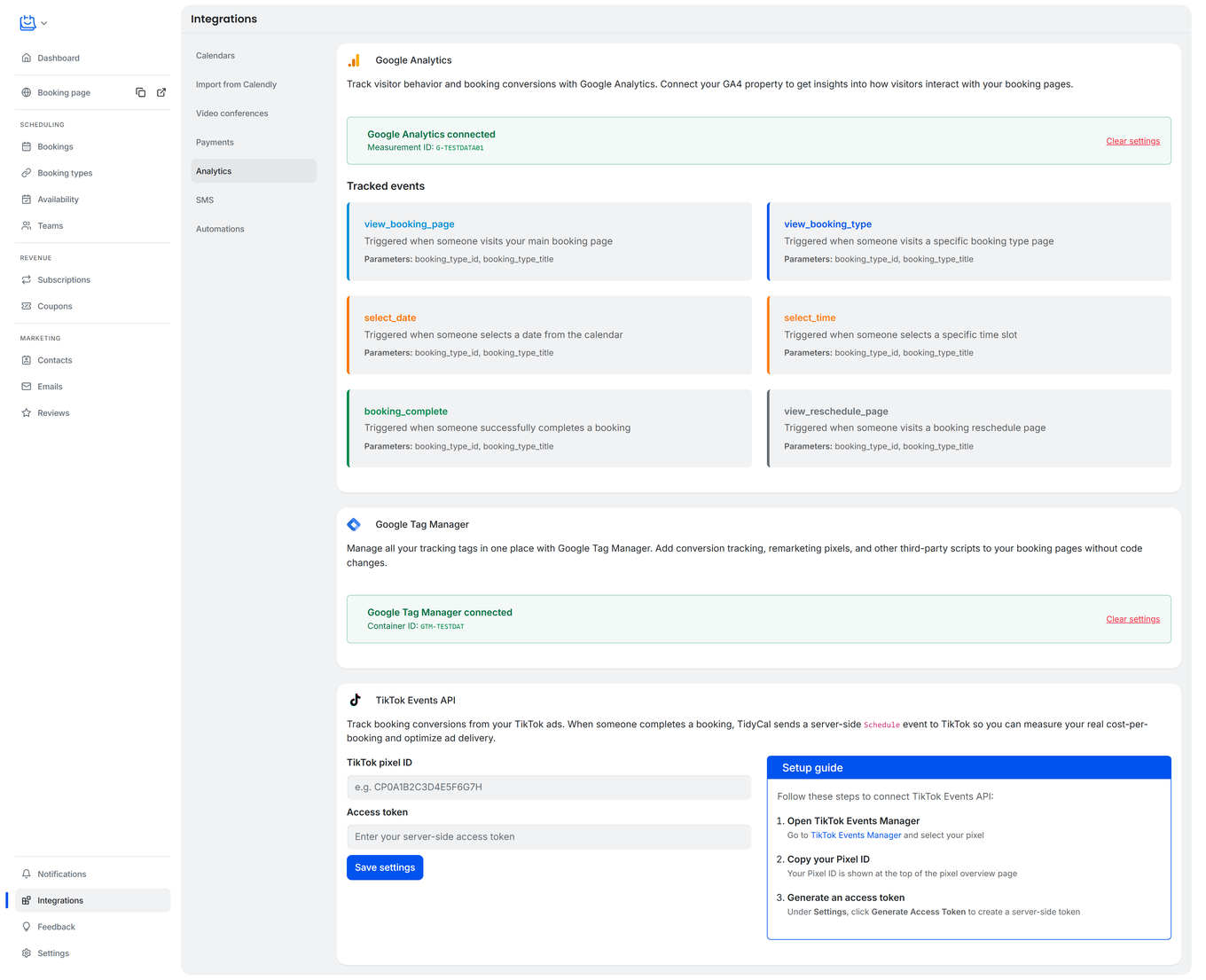
Task: Select the Analytics integrations tab
Action: (x=253, y=171)
